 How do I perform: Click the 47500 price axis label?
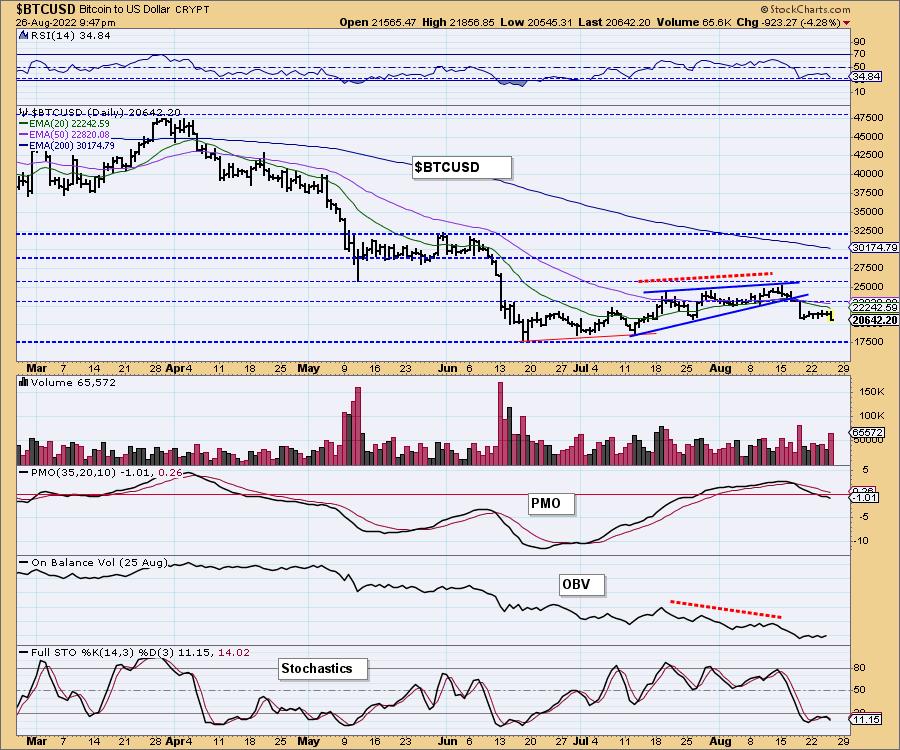coord(868,117)
